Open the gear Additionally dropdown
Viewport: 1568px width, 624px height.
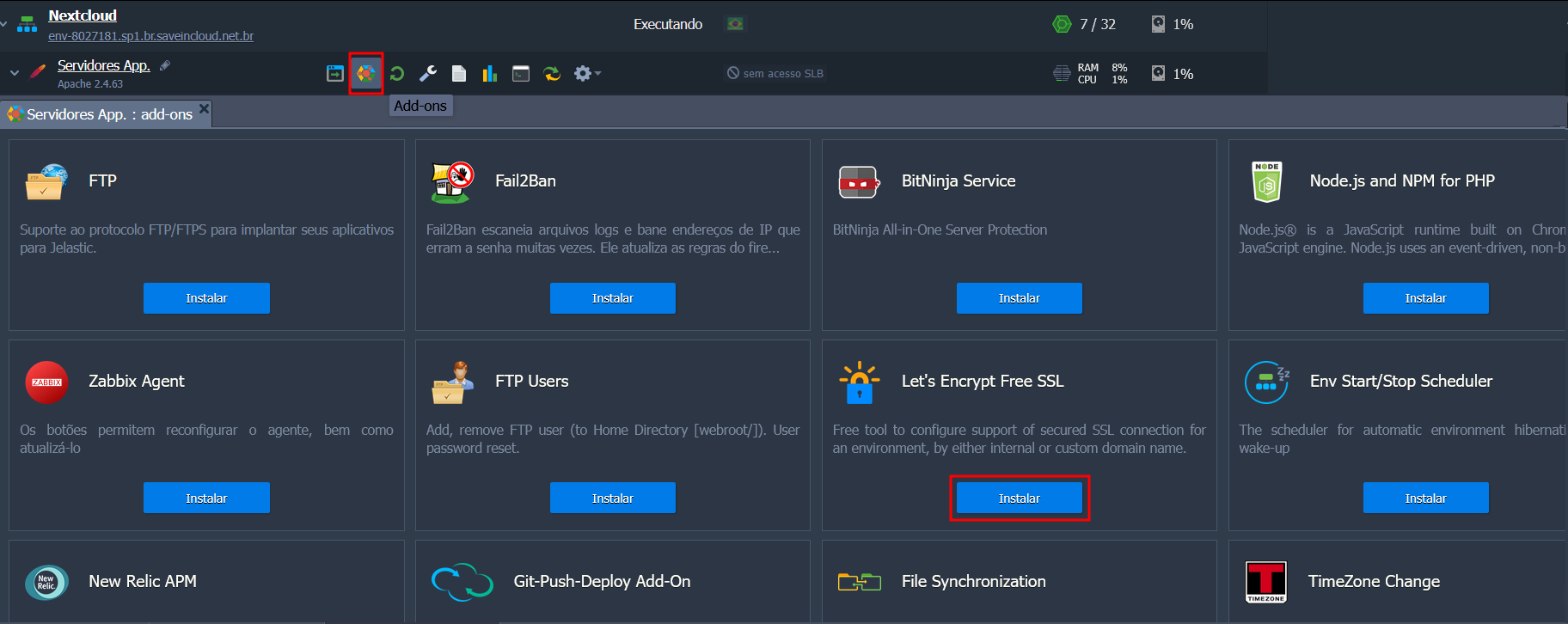point(587,74)
